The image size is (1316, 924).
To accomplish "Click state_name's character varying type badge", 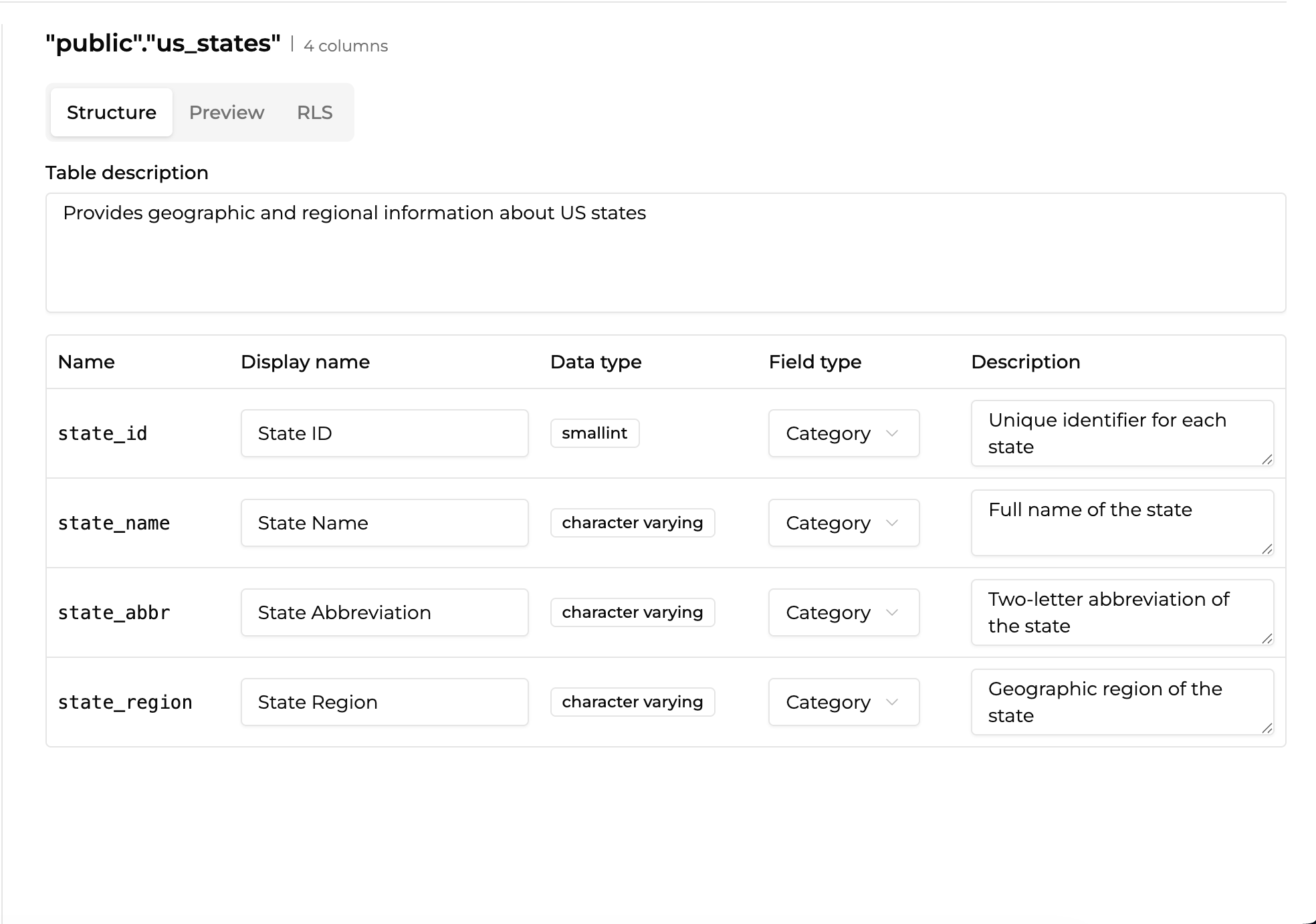I will (632, 523).
